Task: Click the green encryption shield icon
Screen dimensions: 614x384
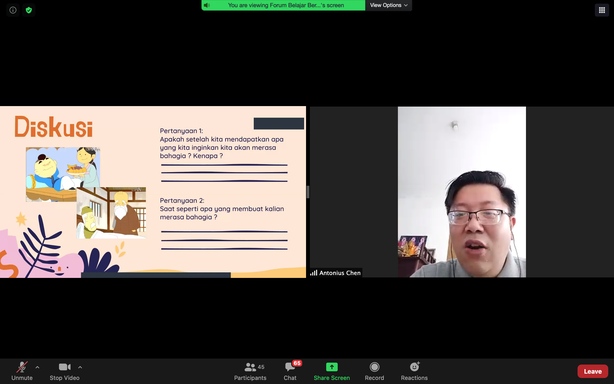Action: 29,10
